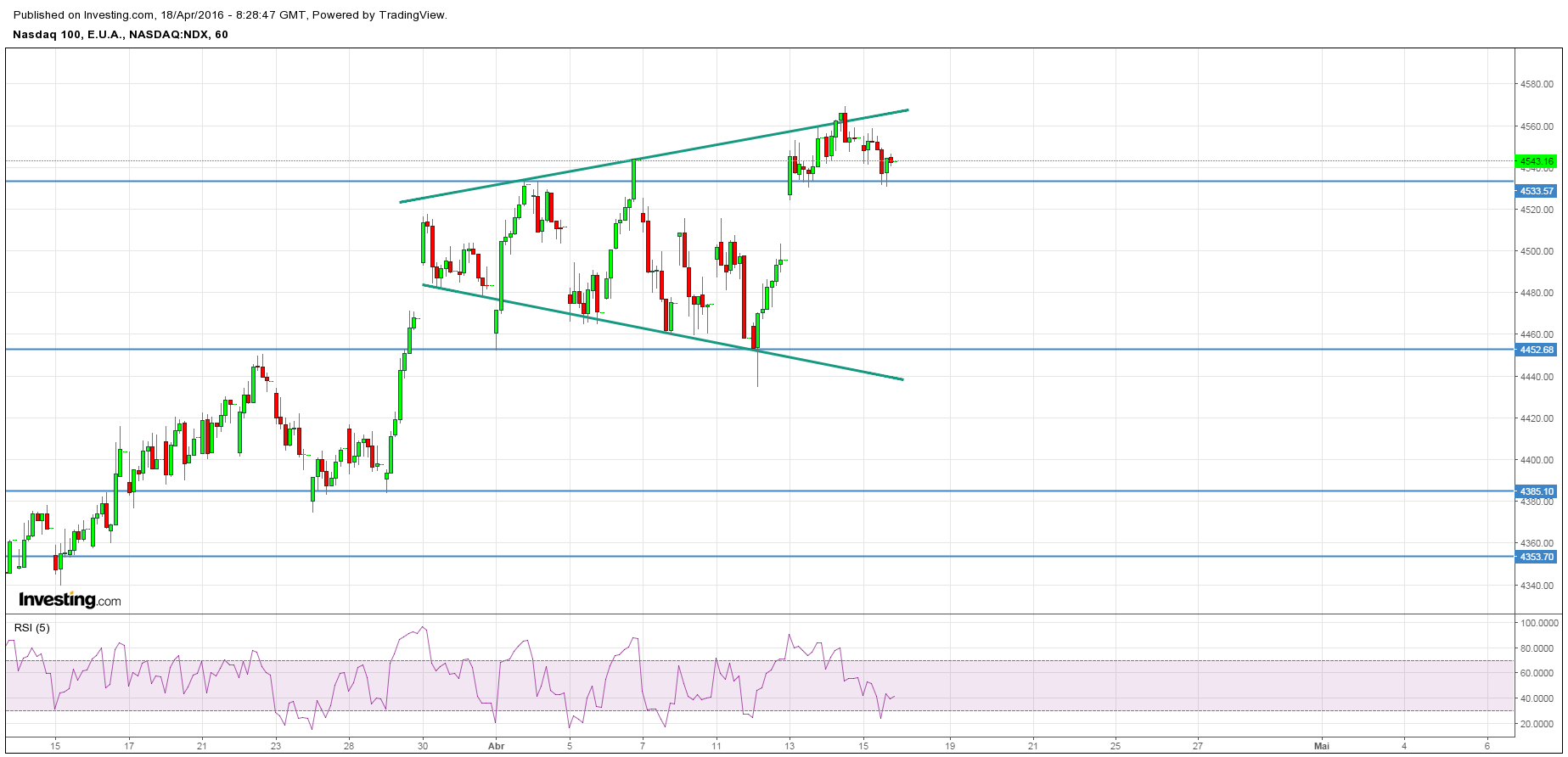
Task: Select the rising green upper trendline
Action: click(654, 156)
